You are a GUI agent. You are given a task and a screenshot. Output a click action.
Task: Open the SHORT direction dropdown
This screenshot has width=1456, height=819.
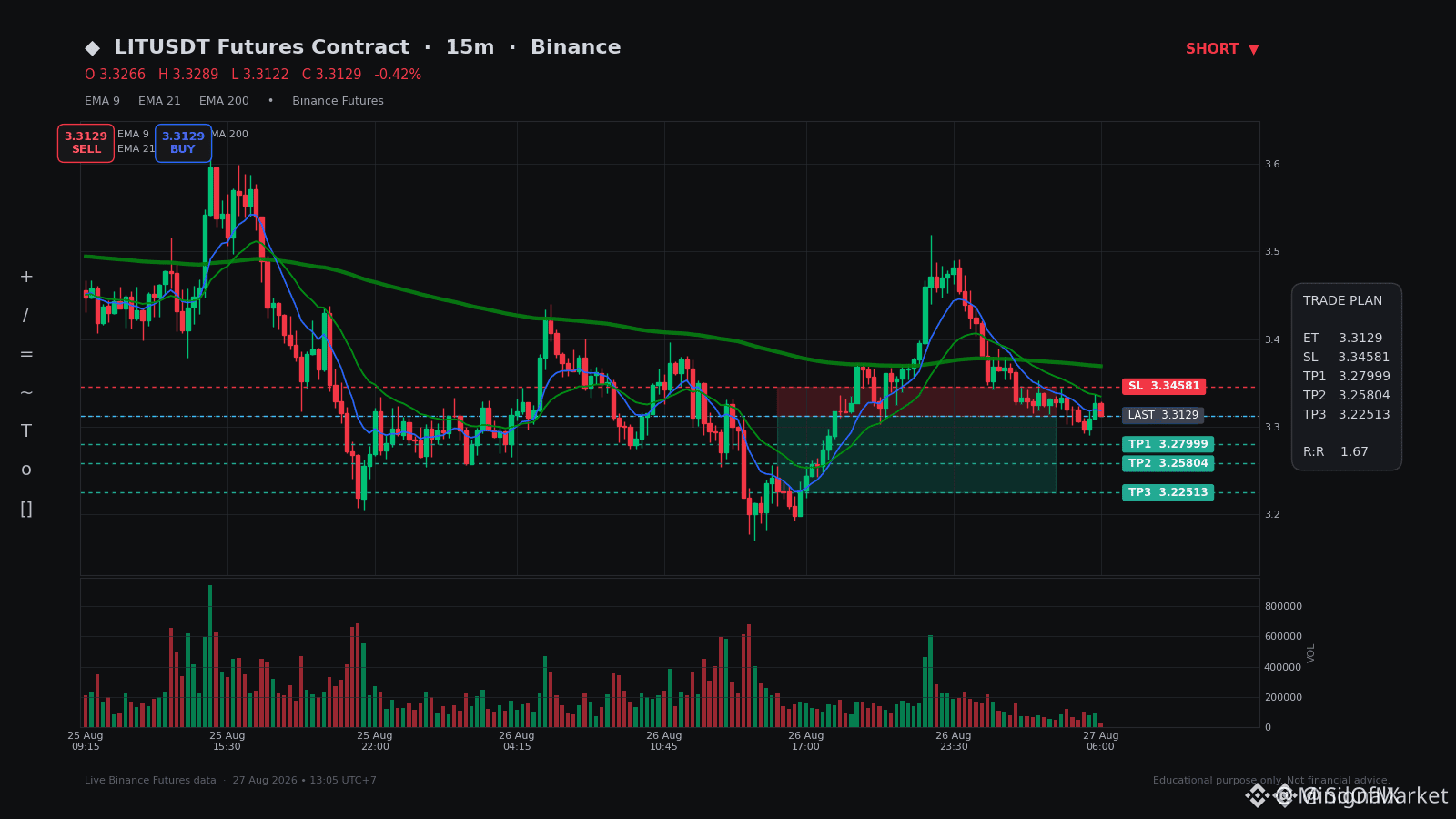coord(1222,49)
